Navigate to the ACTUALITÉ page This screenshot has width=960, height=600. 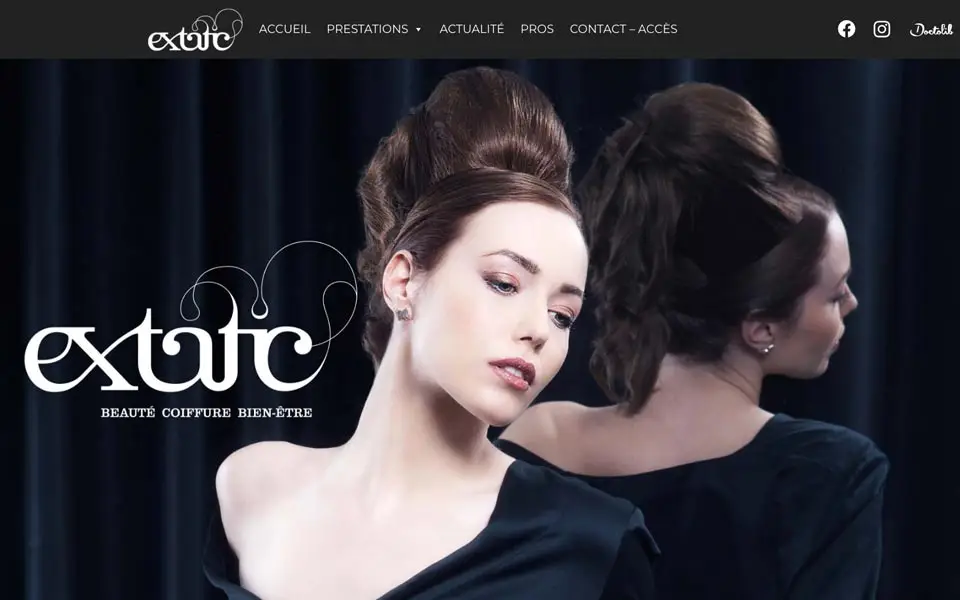pyautogui.click(x=471, y=29)
